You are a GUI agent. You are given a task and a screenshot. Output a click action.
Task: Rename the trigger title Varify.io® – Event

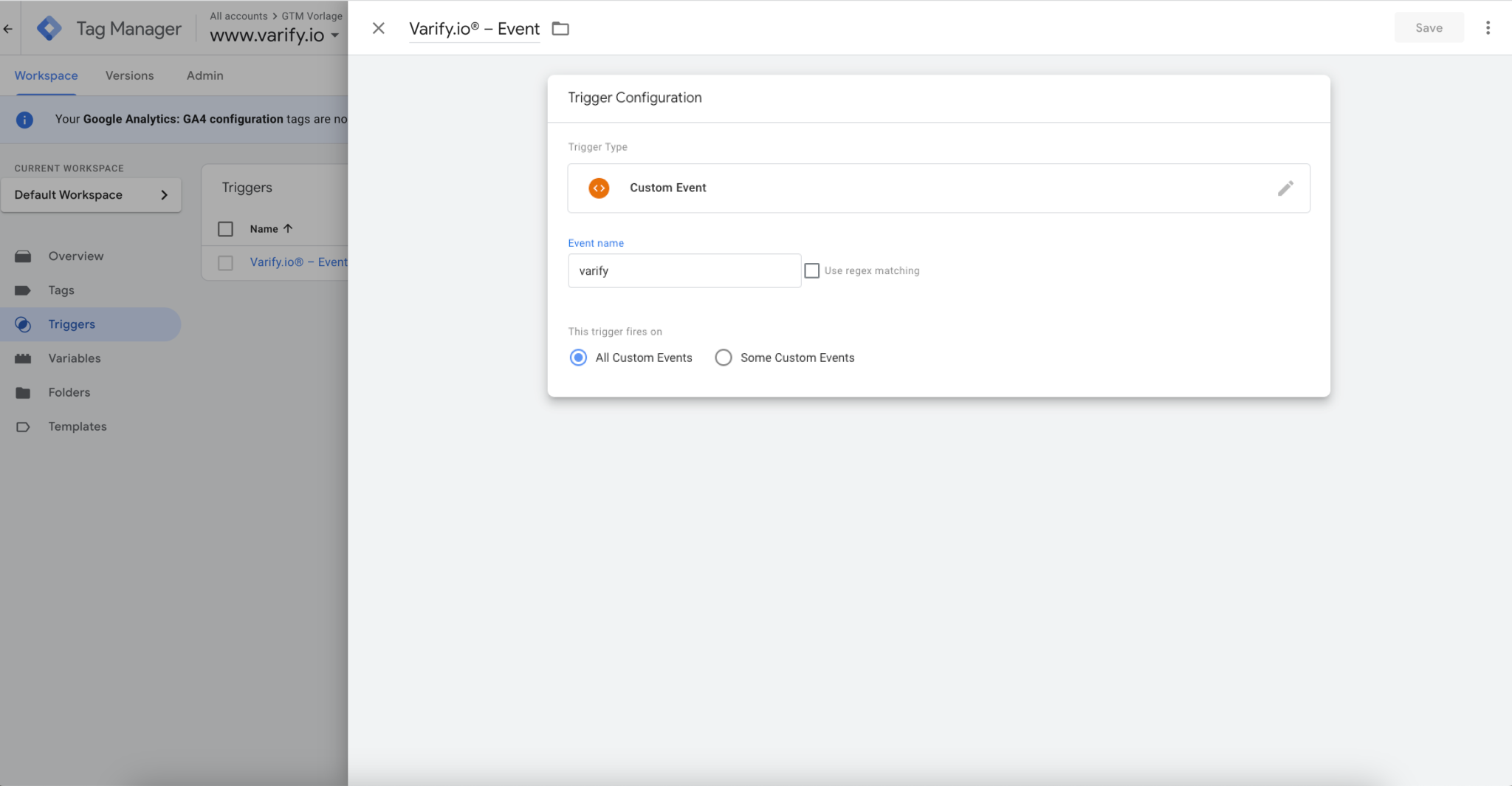(x=475, y=29)
